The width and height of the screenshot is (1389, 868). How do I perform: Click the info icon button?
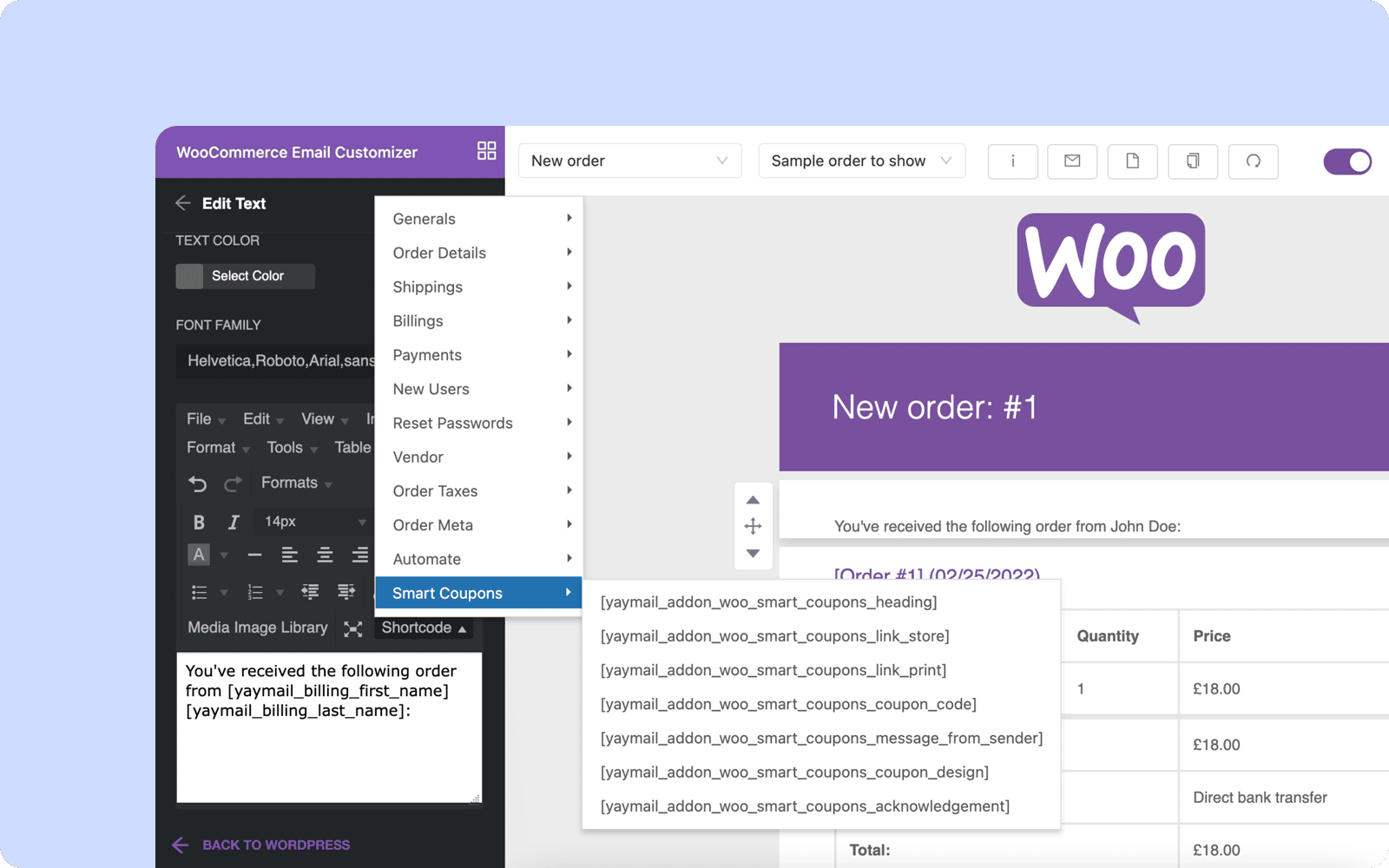[x=1012, y=161]
